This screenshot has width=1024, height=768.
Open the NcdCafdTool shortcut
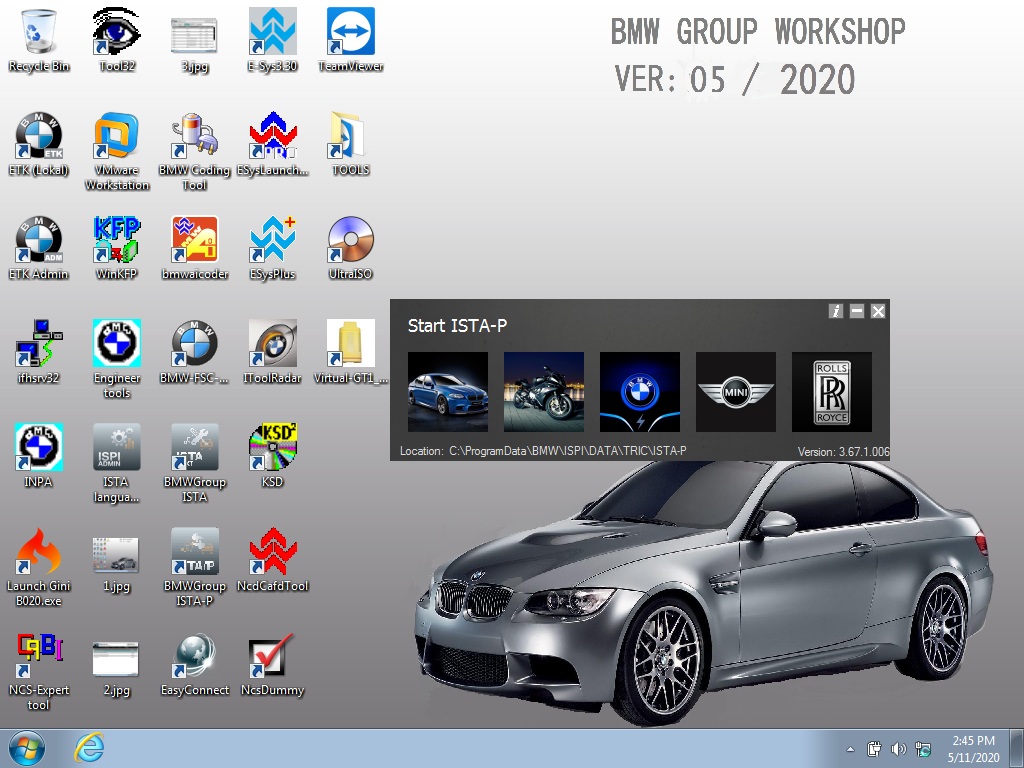tap(272, 559)
